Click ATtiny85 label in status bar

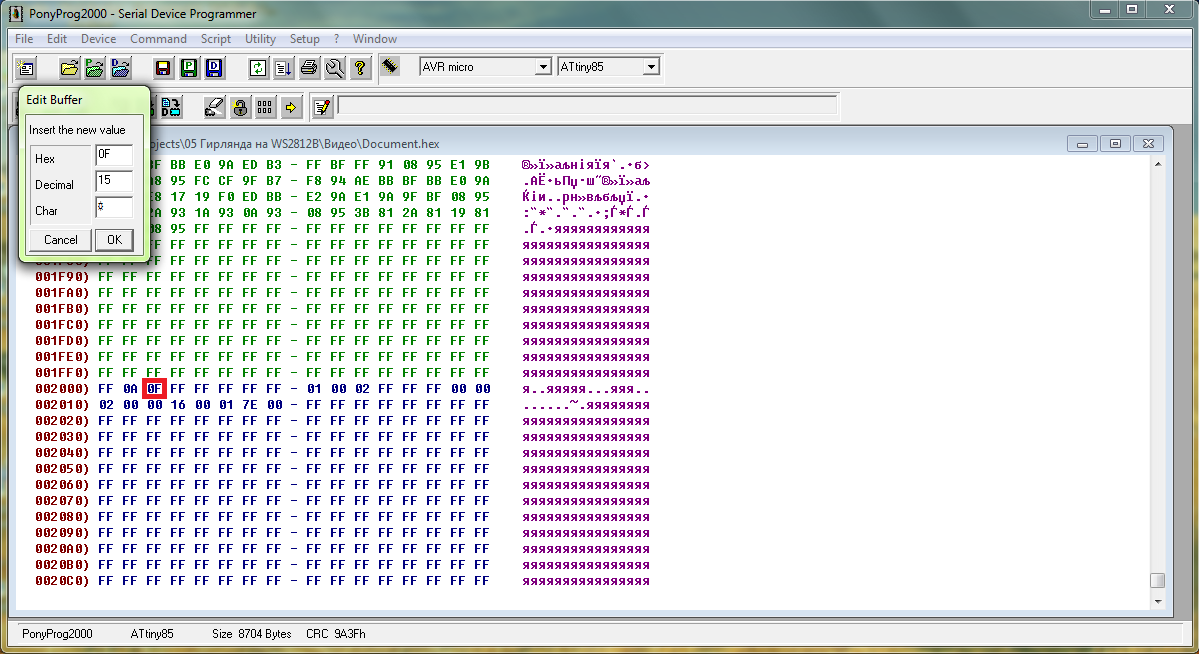point(152,634)
